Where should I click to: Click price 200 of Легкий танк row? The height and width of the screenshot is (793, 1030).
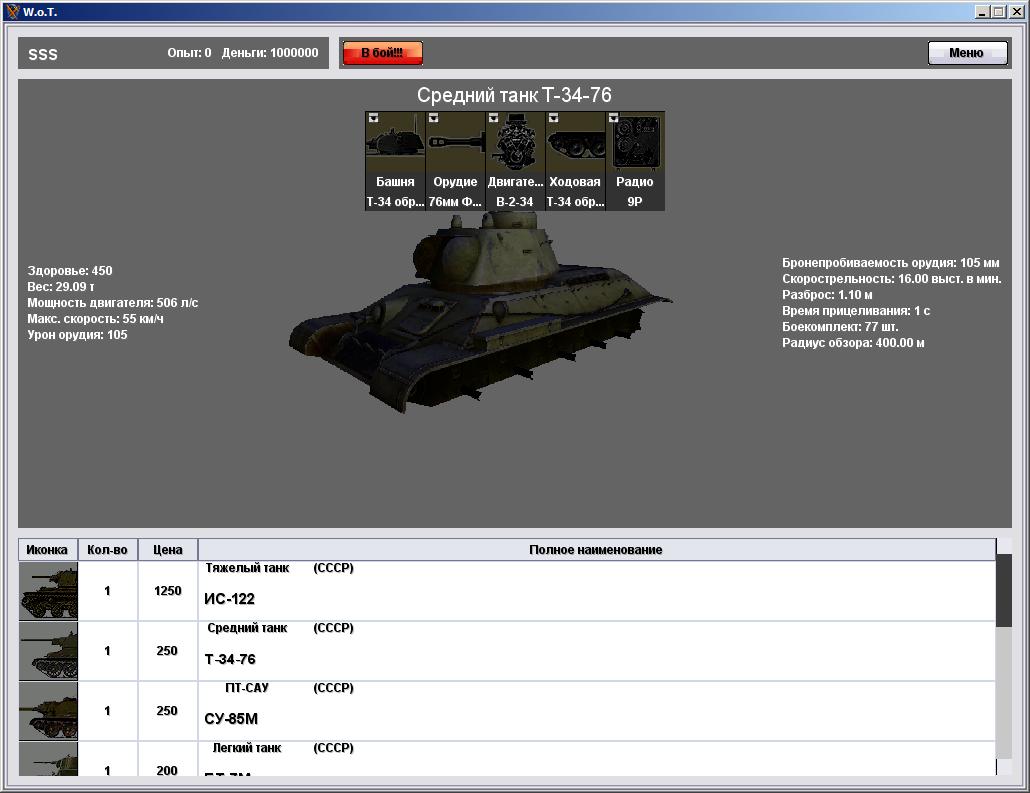click(x=168, y=759)
